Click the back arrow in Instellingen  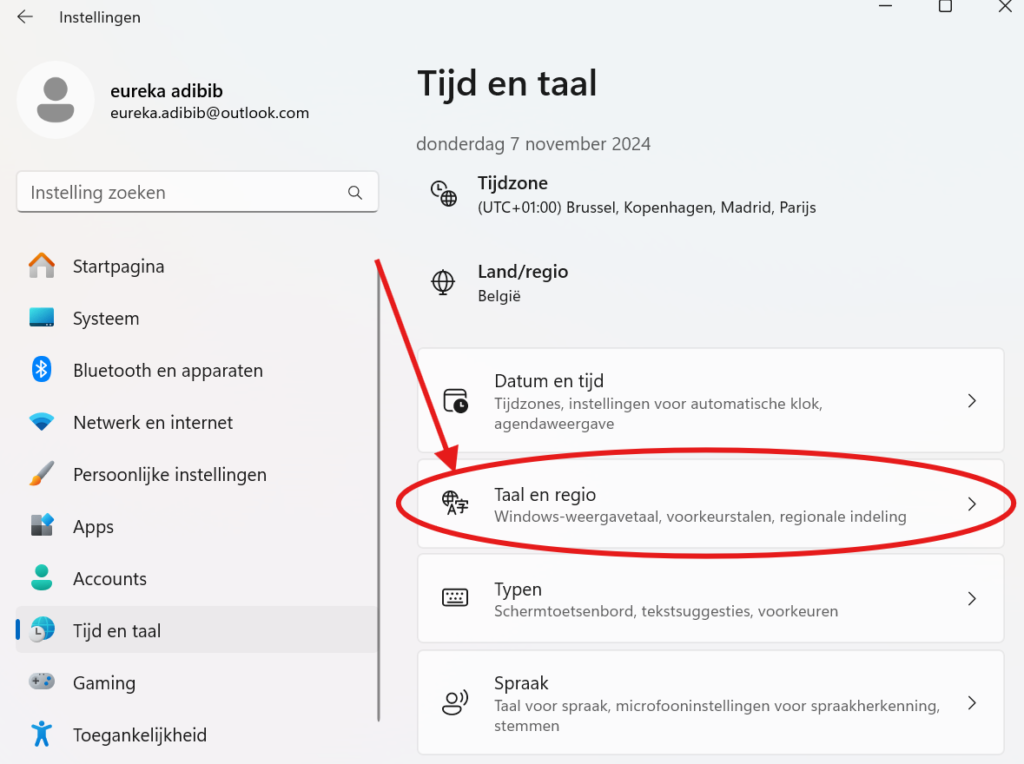[x=25, y=17]
